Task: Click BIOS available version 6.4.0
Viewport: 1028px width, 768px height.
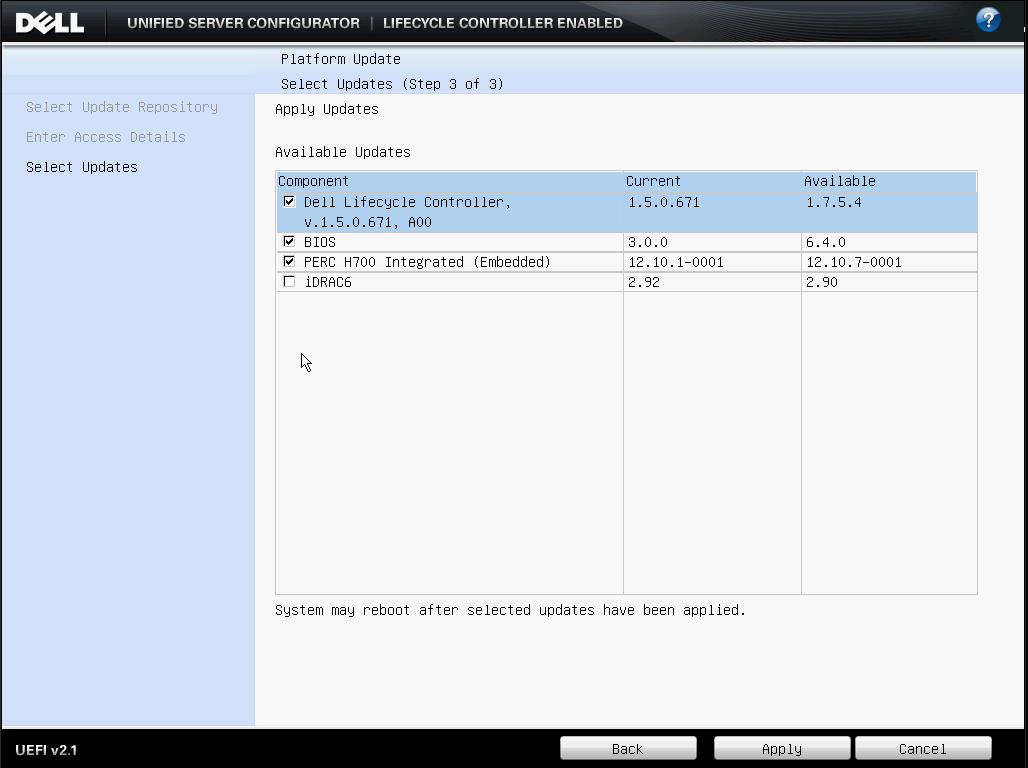Action: (826, 242)
